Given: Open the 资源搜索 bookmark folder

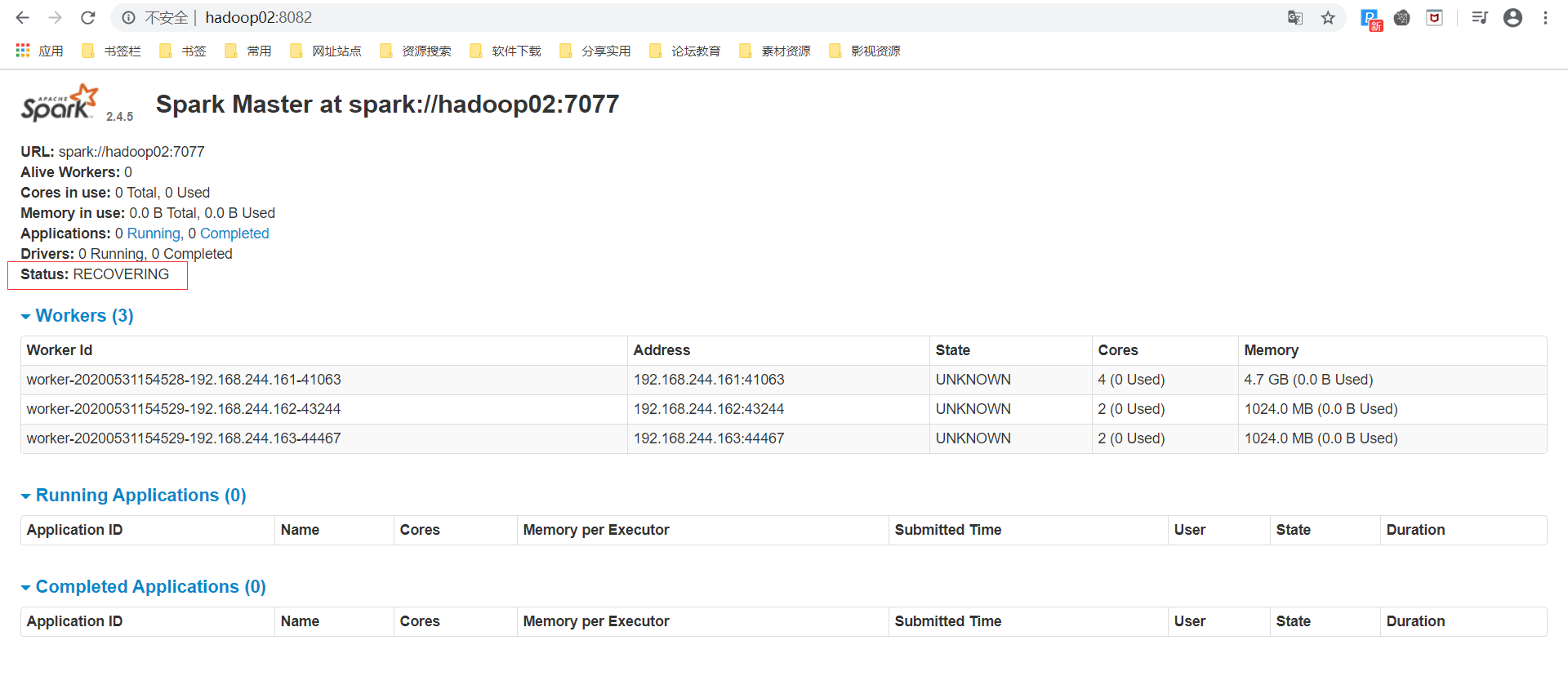Looking at the screenshot, I should pos(416,51).
